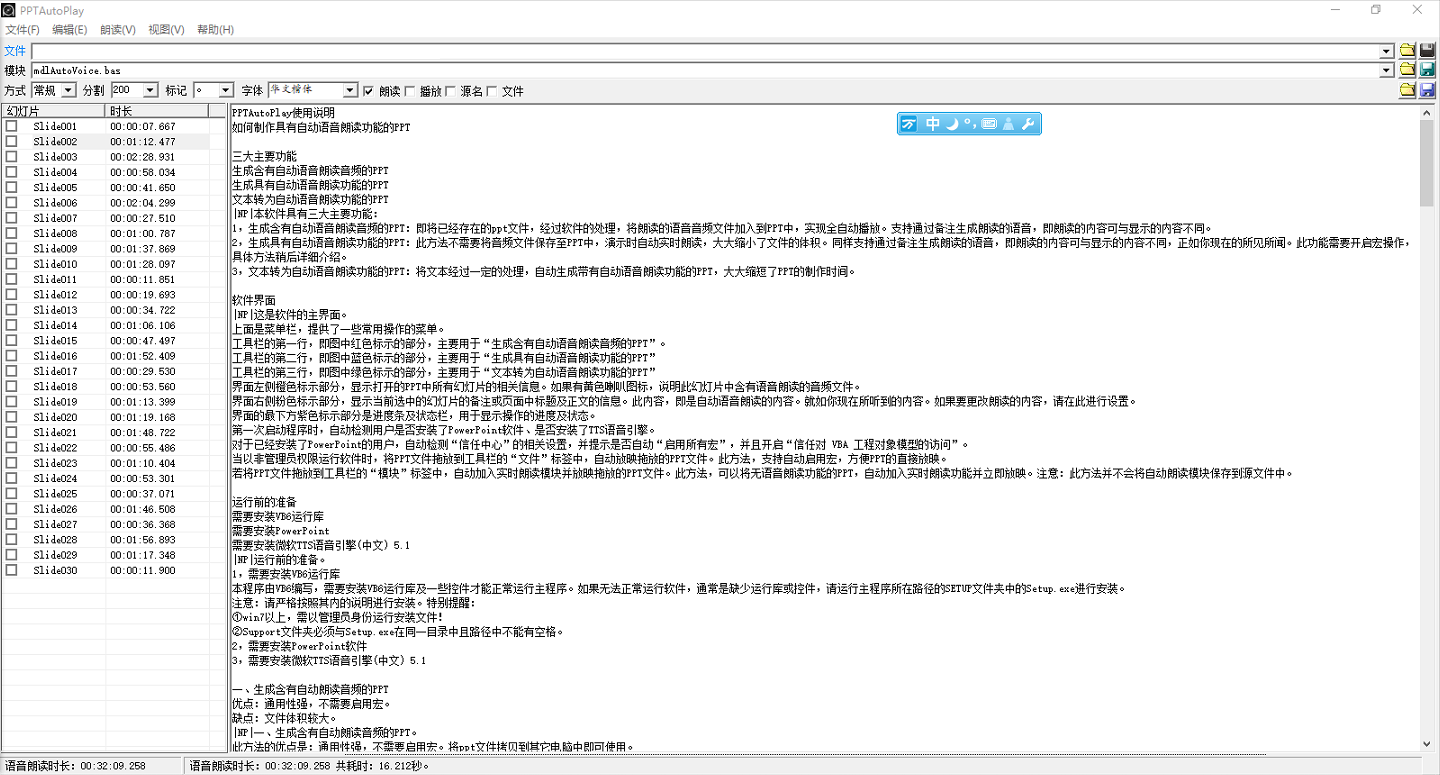
Task: Click duration 00:01:56.893
Action: coord(143,539)
